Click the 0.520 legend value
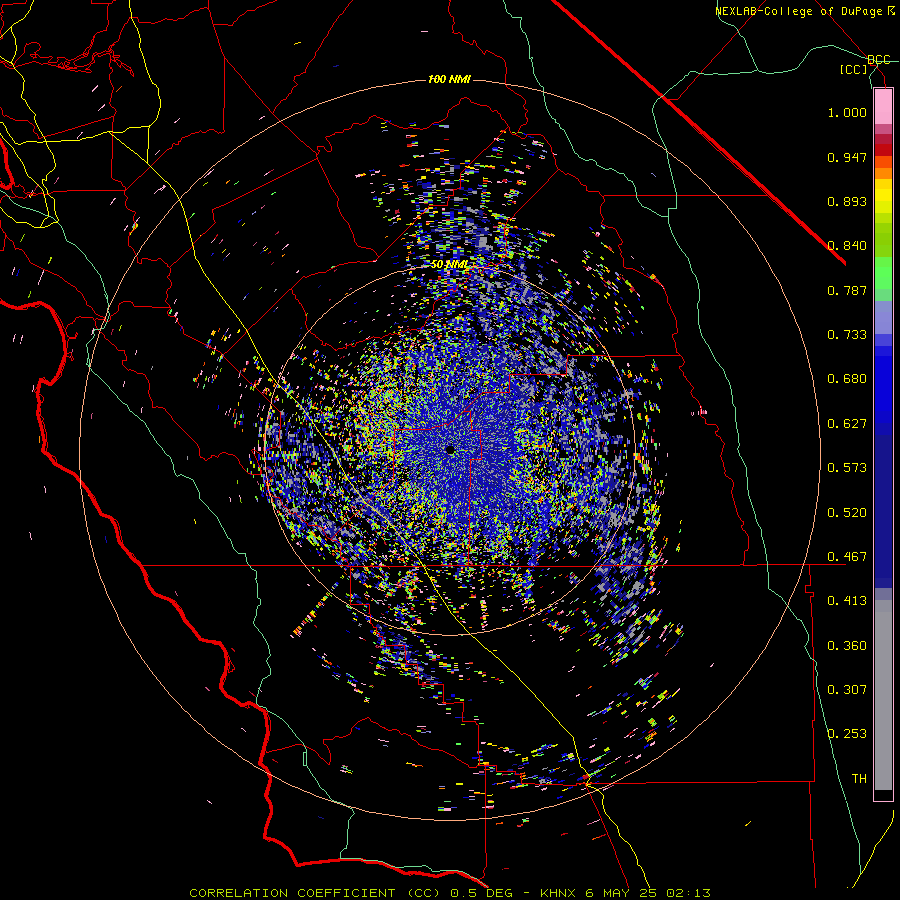 [x=847, y=513]
